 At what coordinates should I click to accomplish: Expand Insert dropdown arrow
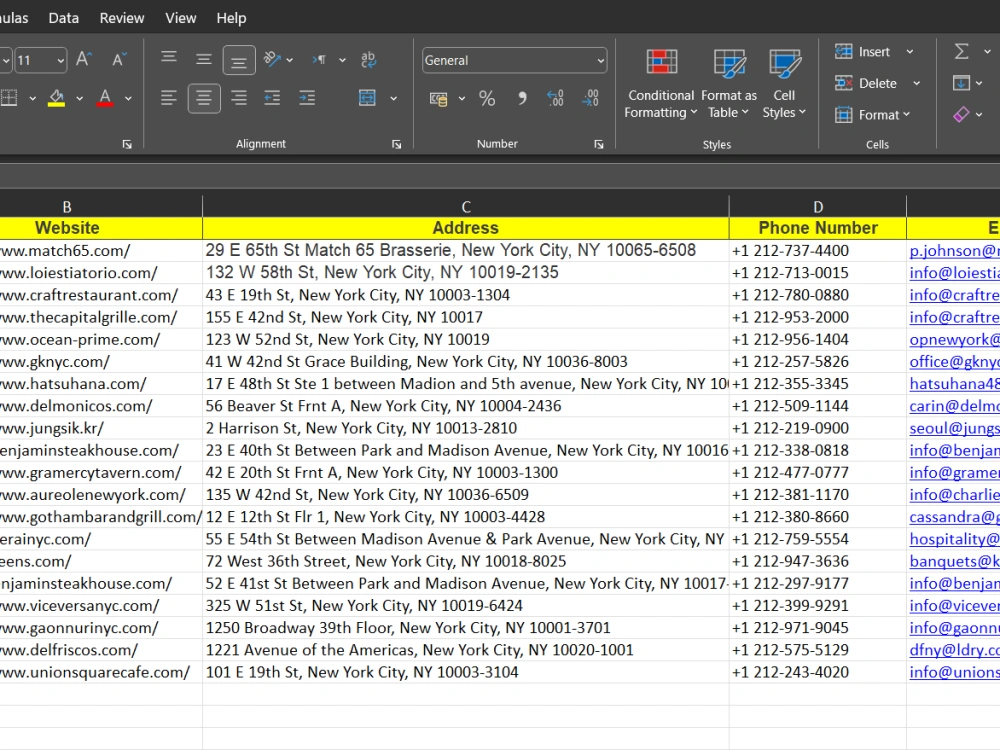click(910, 52)
